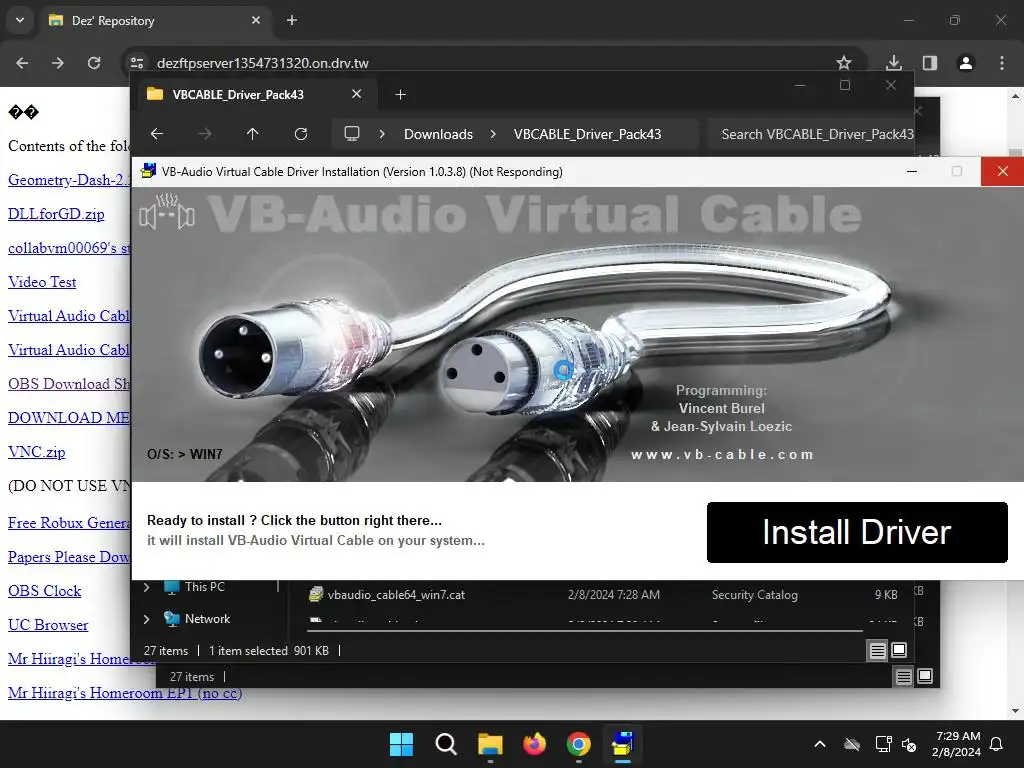Open Mr Hiiragi's Homeroom EP1 (no cc) link
The width and height of the screenshot is (1024, 768).
pyautogui.click(x=125, y=693)
